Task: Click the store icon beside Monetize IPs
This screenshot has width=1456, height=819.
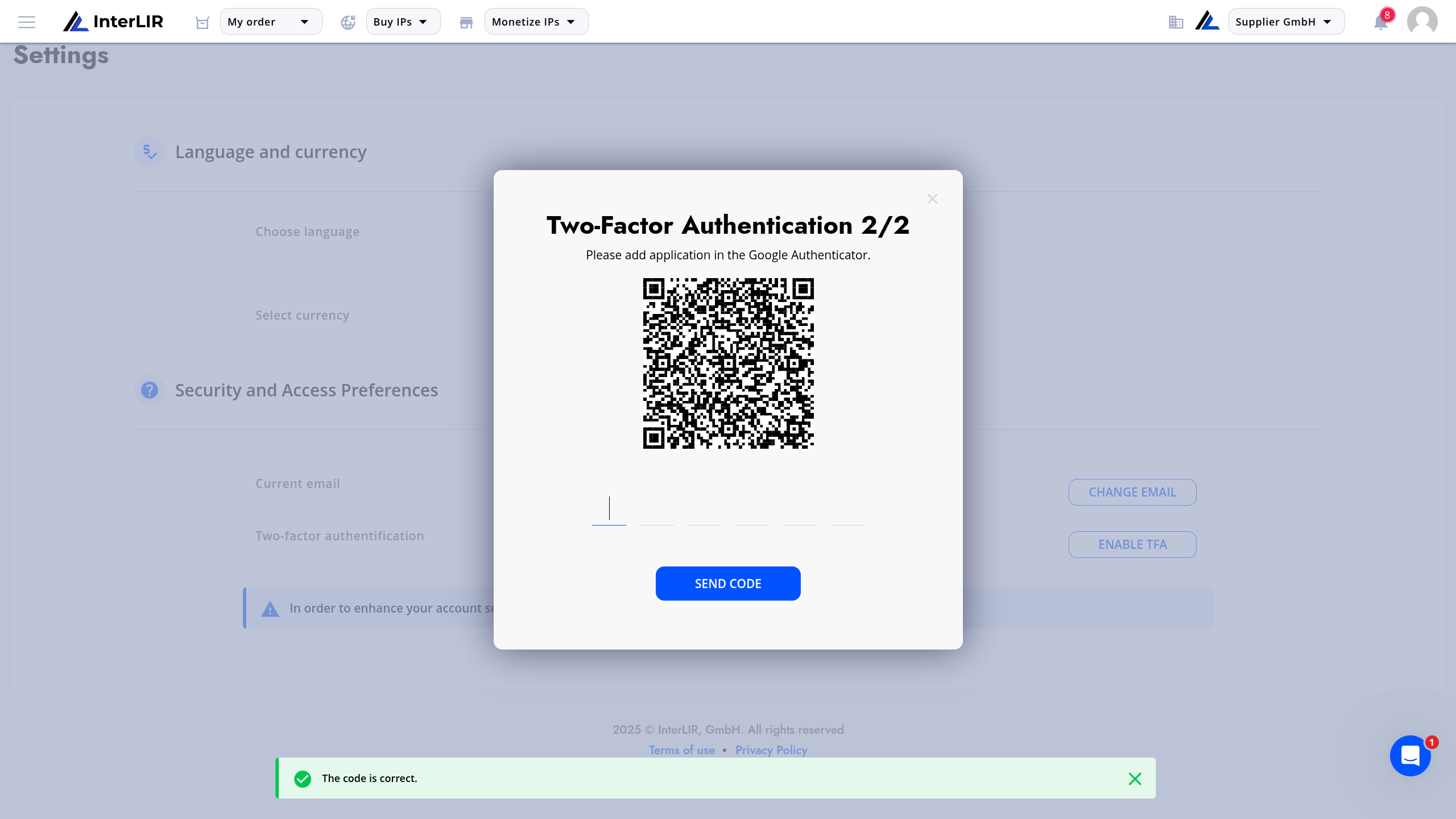Action: click(466, 22)
